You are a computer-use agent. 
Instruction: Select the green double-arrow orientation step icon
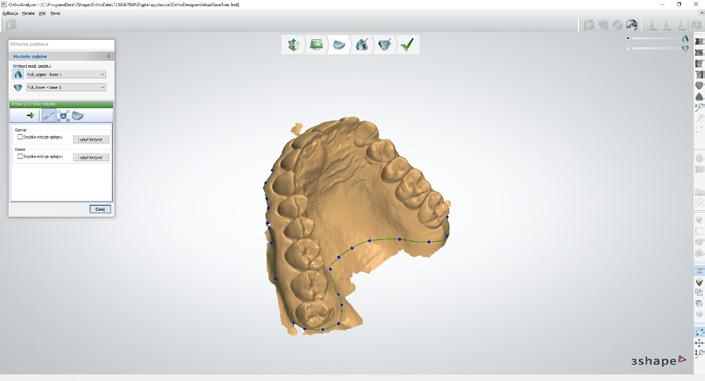293,45
